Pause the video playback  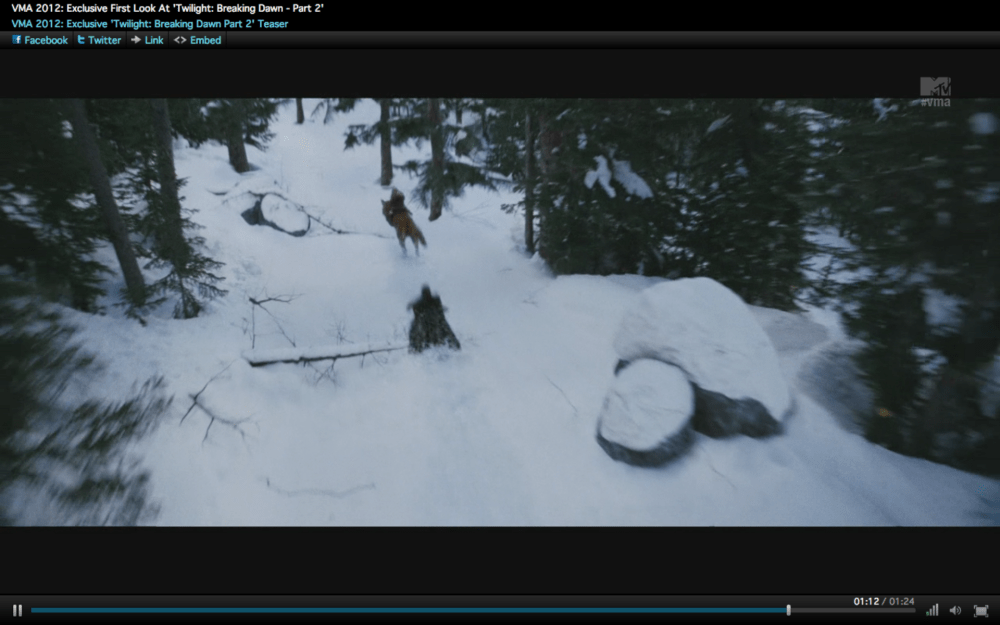coord(17,610)
